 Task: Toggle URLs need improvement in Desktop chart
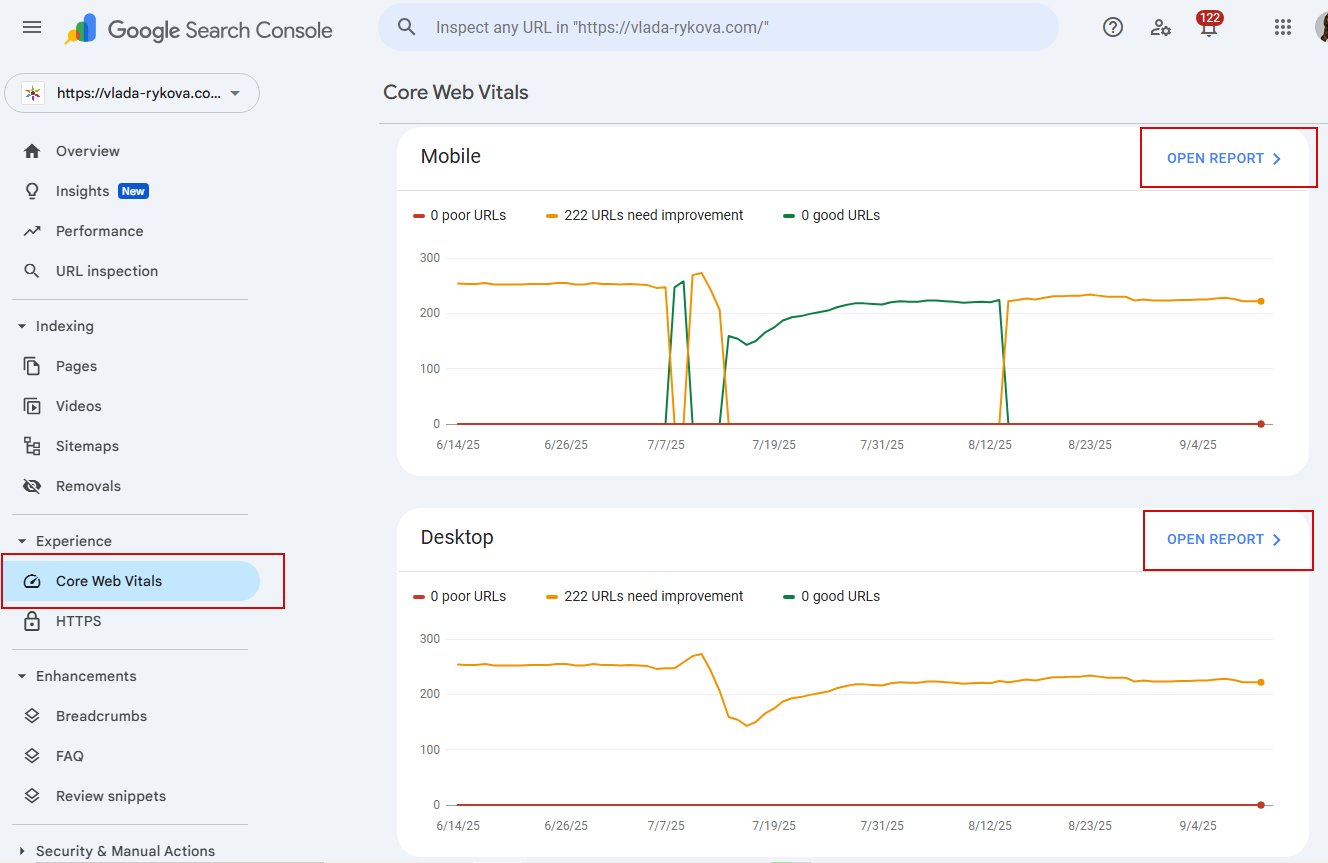[x=645, y=596]
